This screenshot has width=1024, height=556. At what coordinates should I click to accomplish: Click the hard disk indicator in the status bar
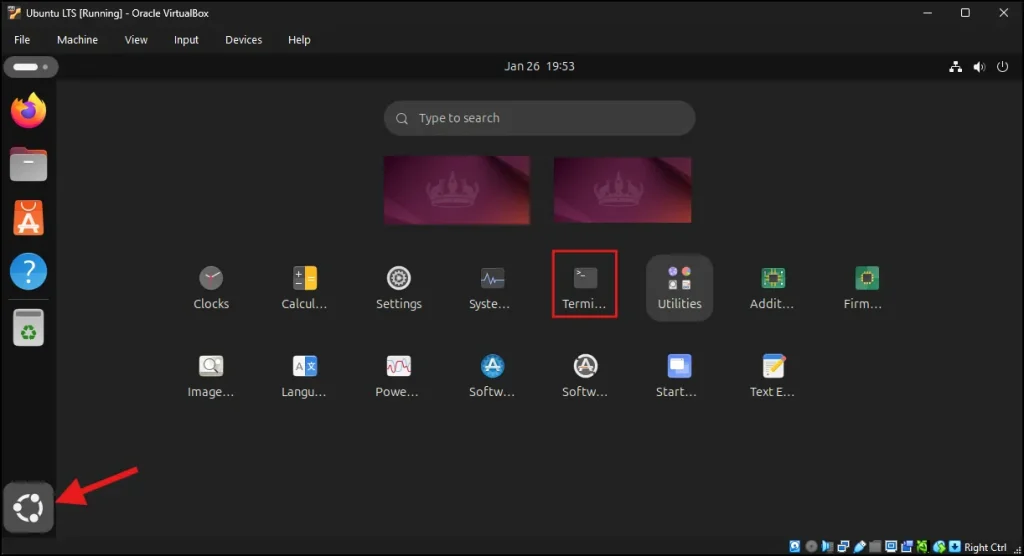(x=795, y=547)
